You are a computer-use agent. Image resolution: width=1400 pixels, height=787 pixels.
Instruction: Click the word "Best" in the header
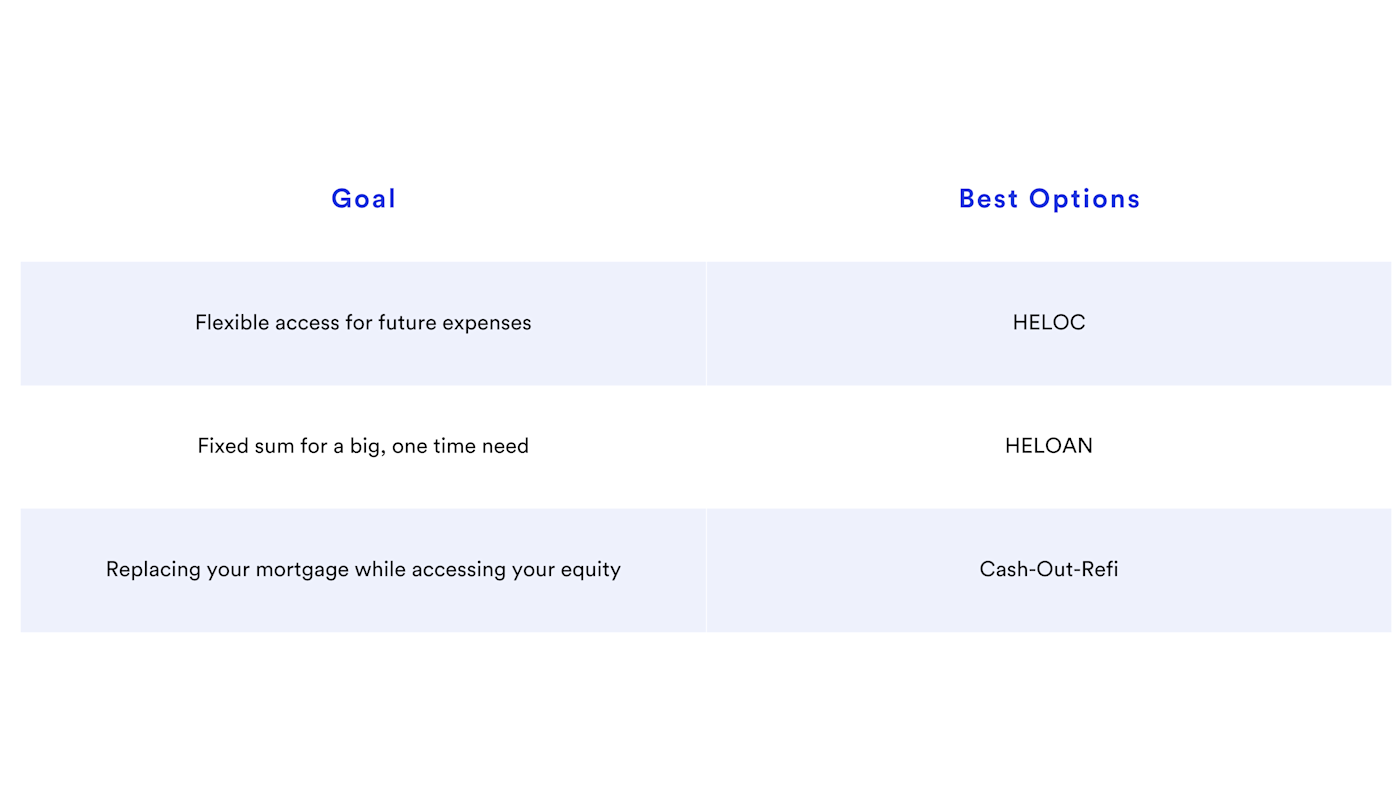pos(988,198)
